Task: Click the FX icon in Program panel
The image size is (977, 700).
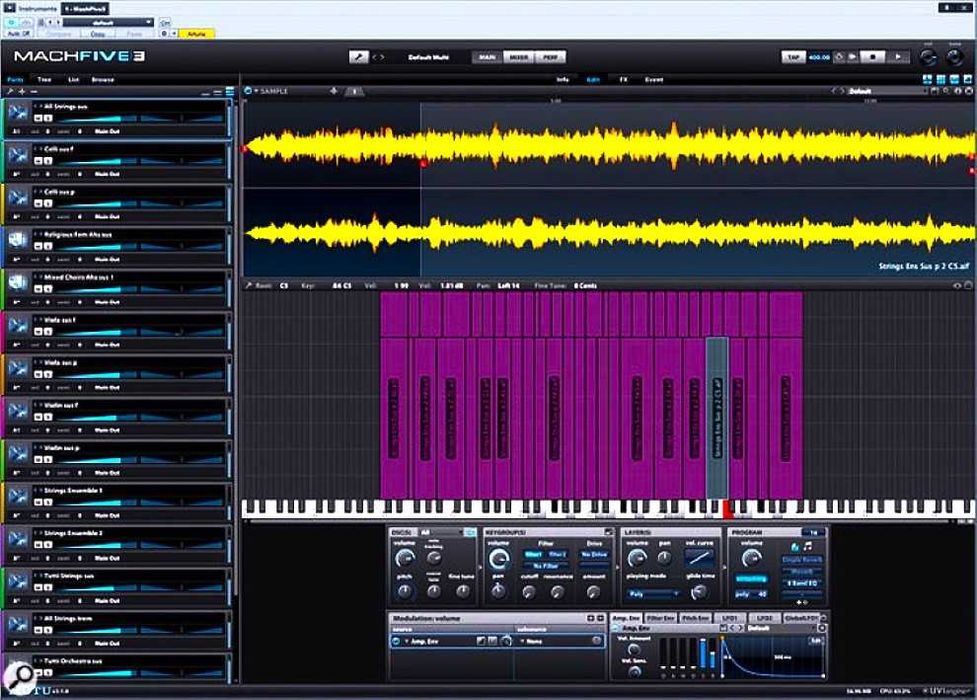Action: [x=795, y=547]
